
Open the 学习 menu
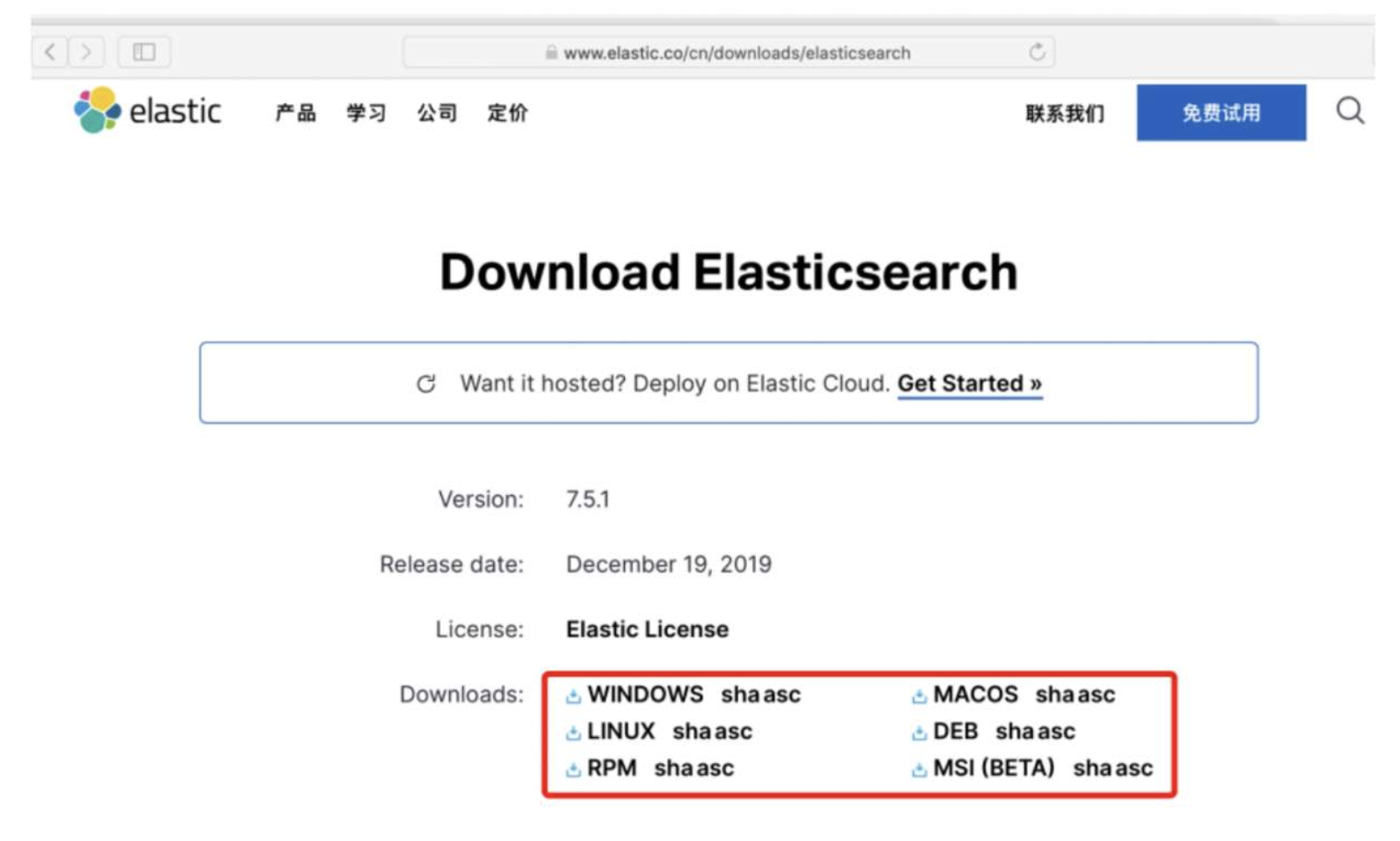tap(366, 113)
